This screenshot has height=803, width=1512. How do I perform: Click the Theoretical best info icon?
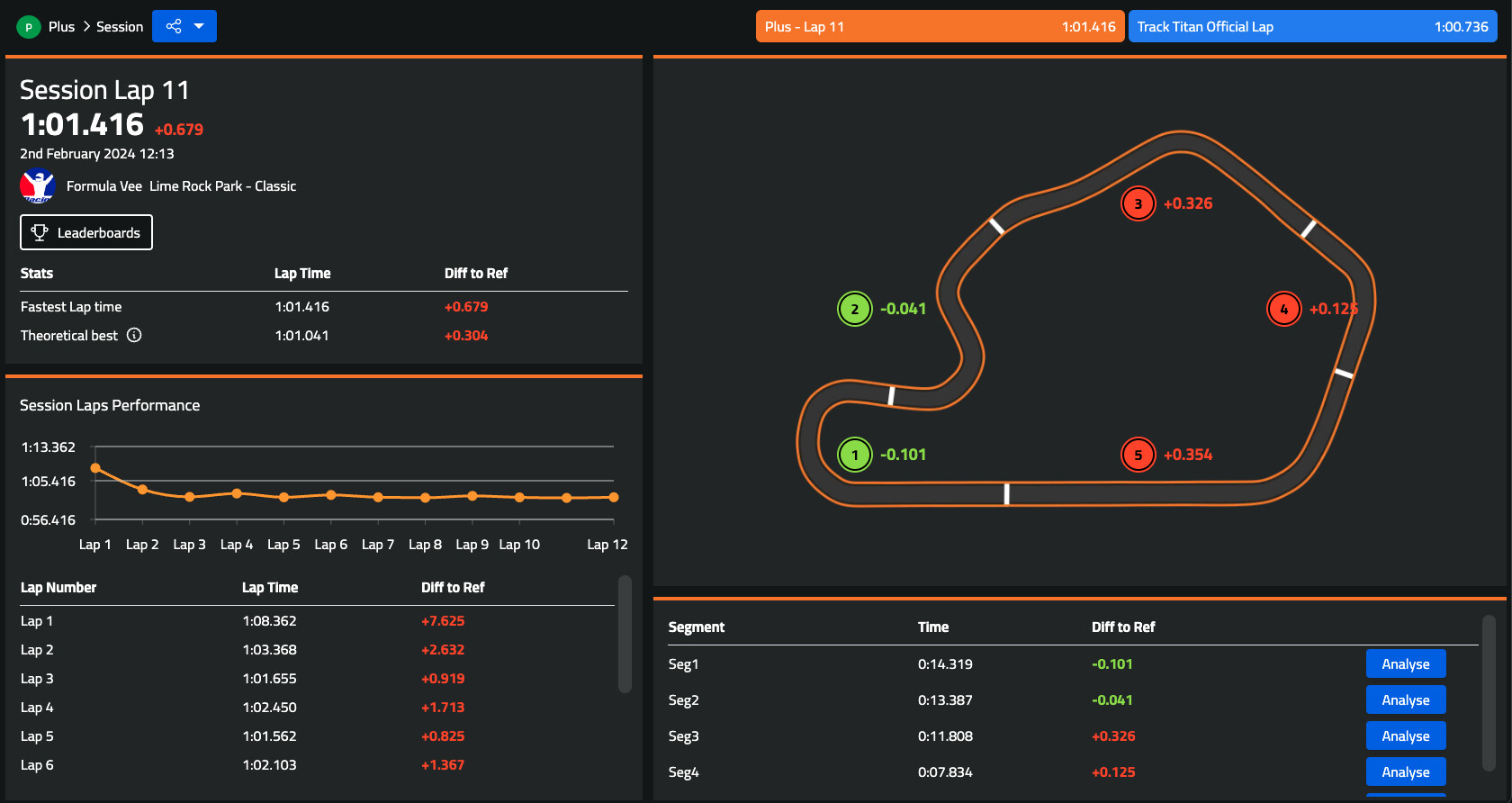pos(134,335)
